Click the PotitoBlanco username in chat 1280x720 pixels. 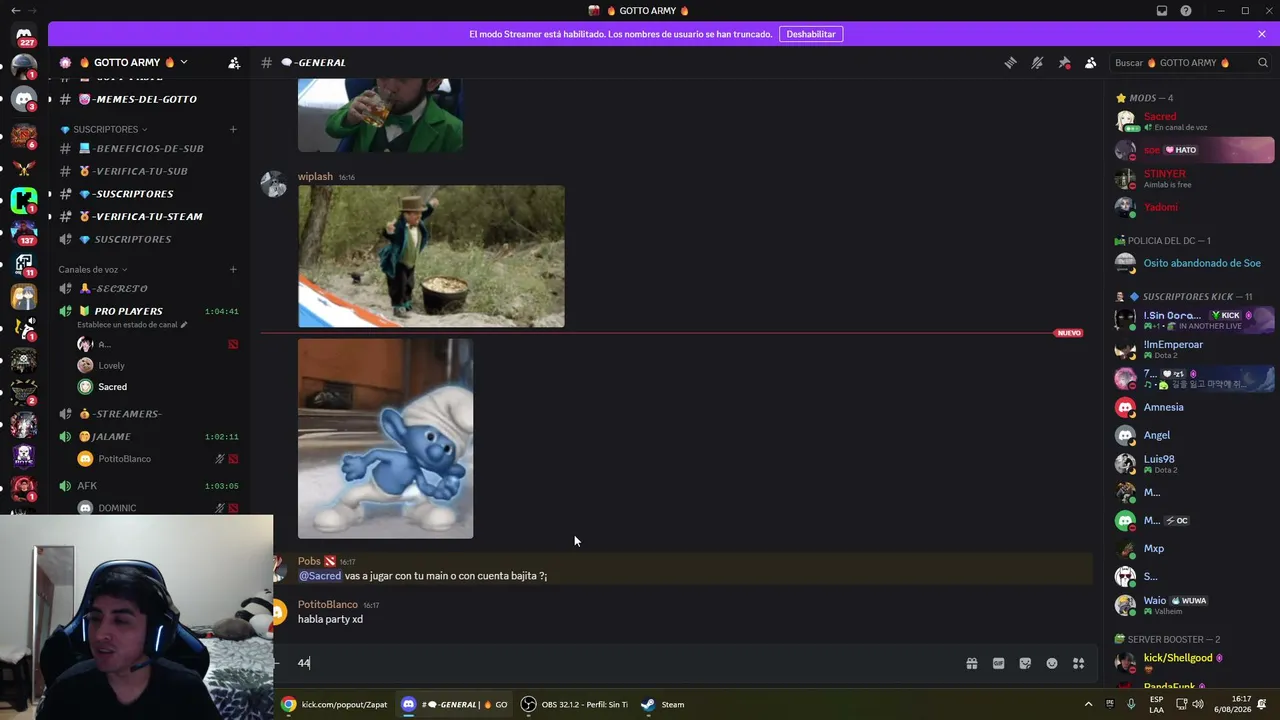[327, 605]
